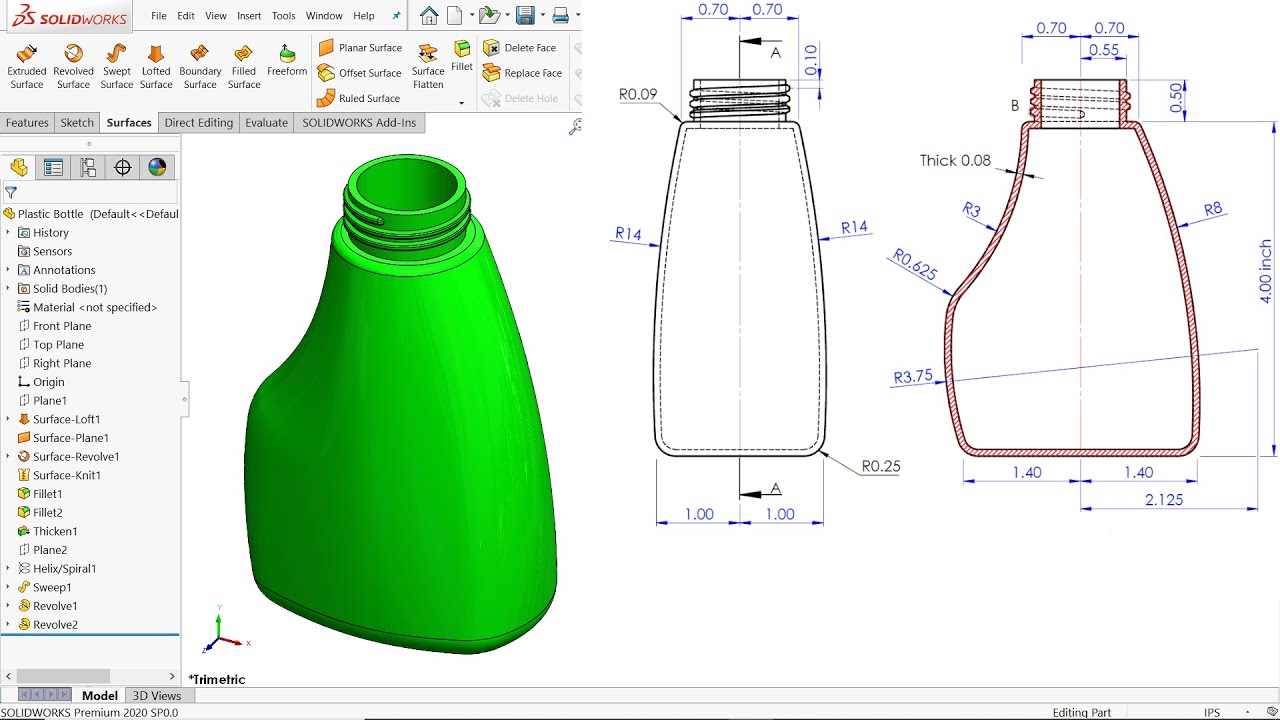
Task: Open the Window menu
Action: tap(324, 16)
